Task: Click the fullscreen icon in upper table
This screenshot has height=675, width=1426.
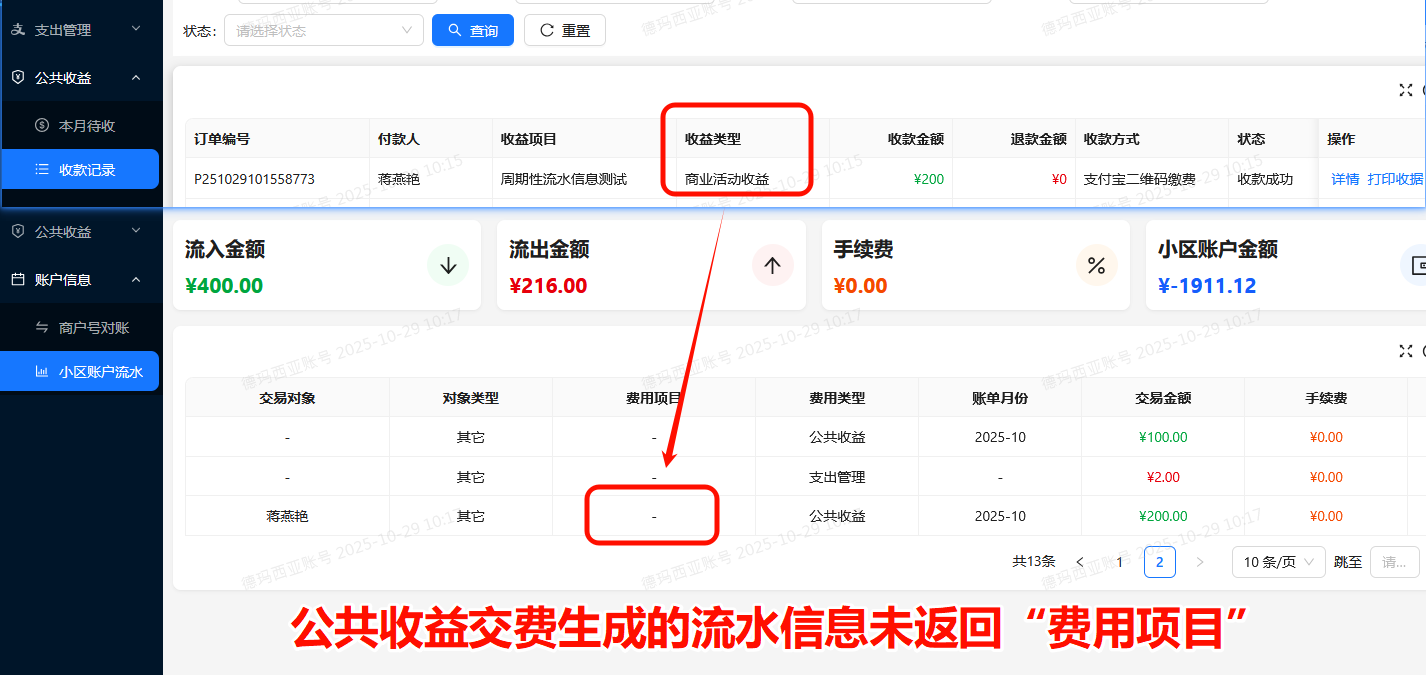Action: (1405, 90)
